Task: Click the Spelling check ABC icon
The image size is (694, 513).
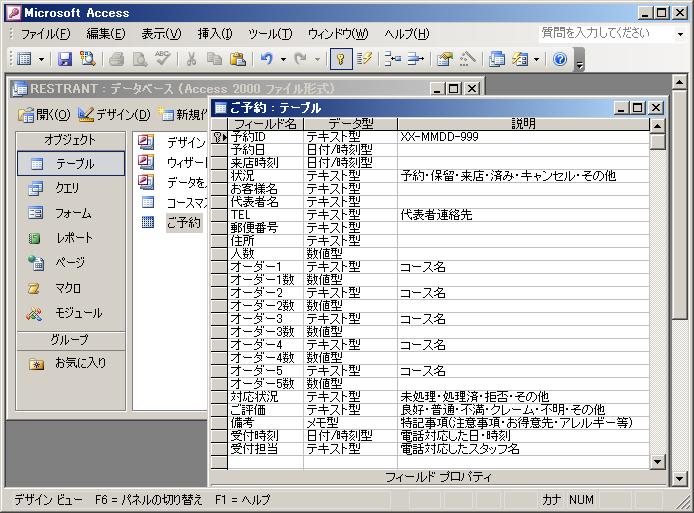Action: (162, 59)
